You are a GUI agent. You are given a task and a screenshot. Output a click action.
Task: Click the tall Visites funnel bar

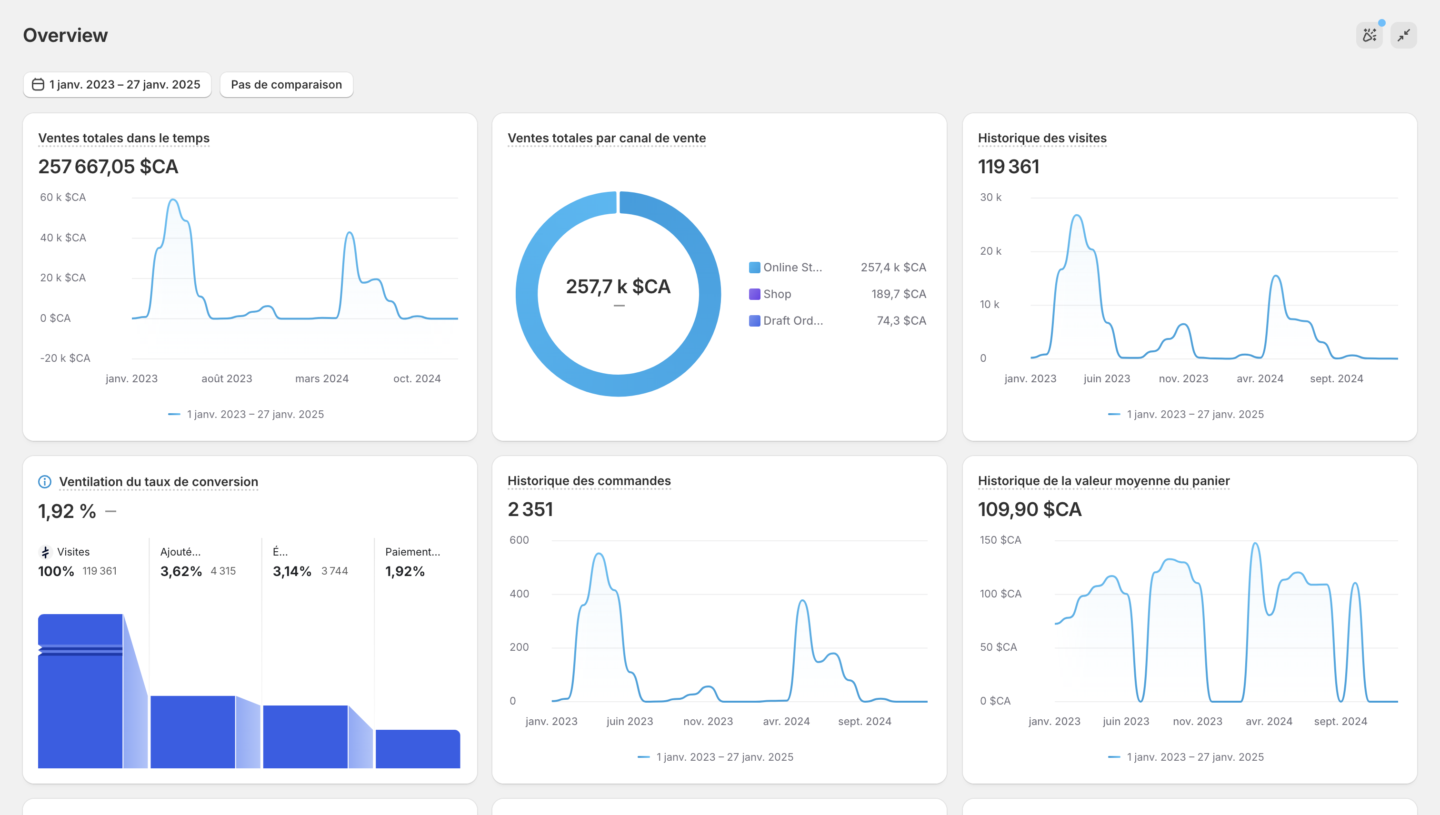click(80, 700)
